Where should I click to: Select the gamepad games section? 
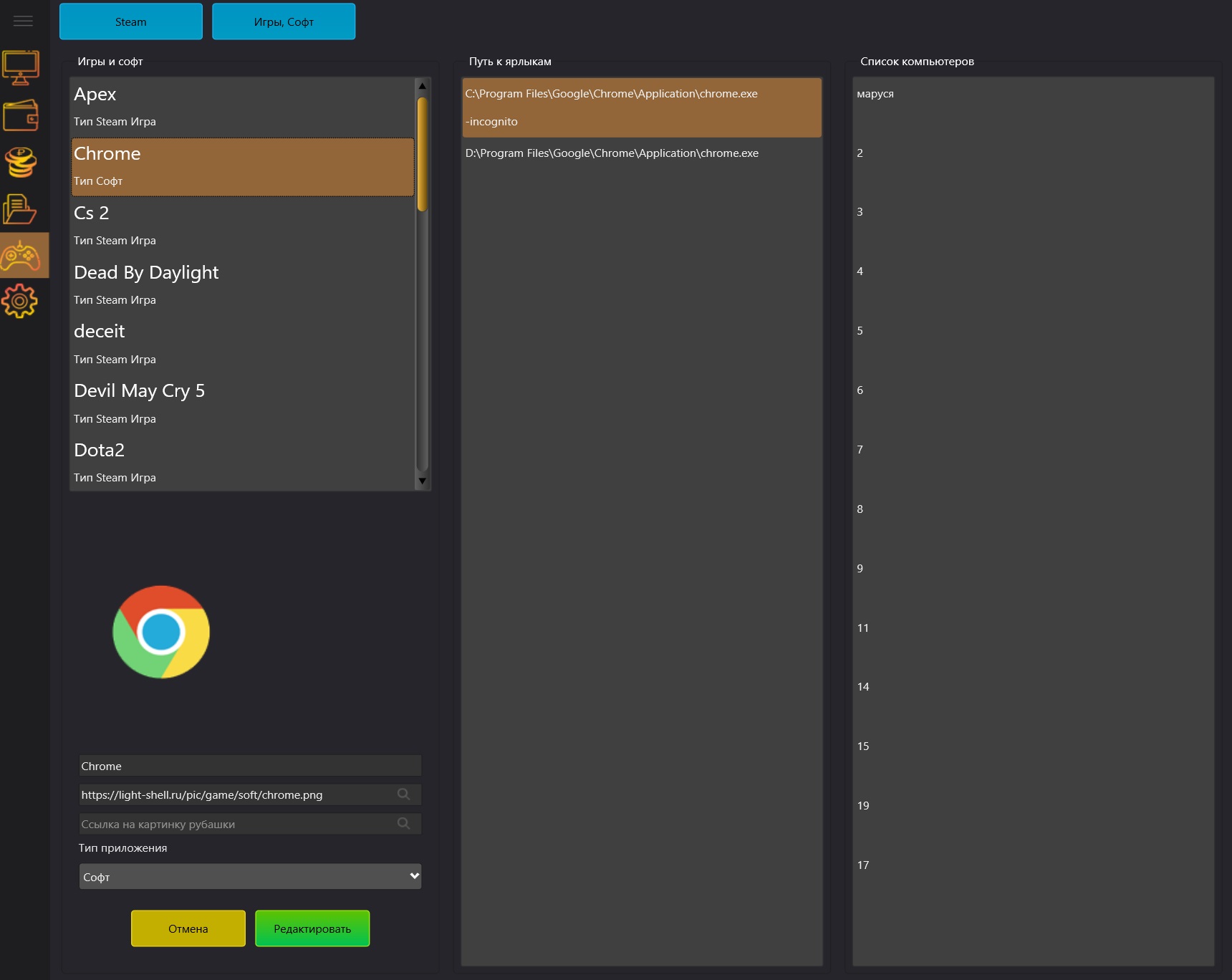[21, 256]
